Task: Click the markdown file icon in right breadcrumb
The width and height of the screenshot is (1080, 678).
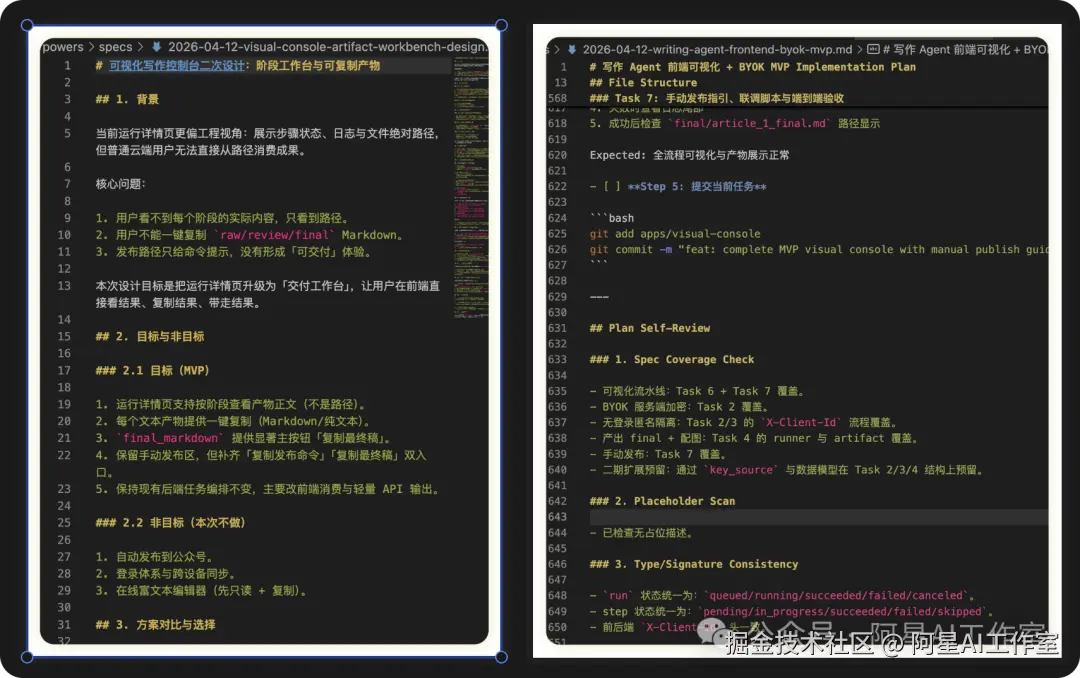Action: coord(572,50)
